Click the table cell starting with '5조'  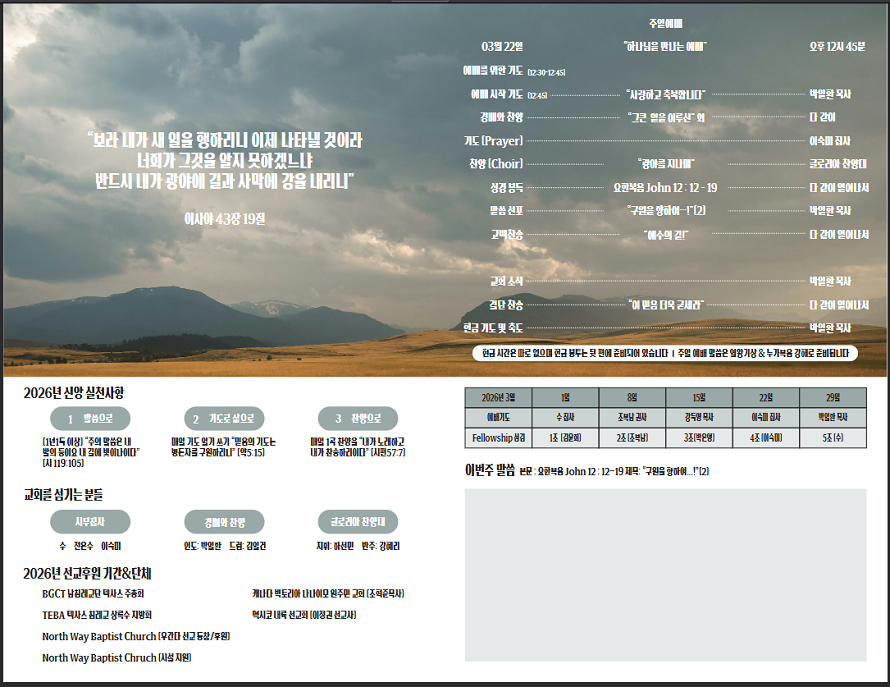pos(833,438)
